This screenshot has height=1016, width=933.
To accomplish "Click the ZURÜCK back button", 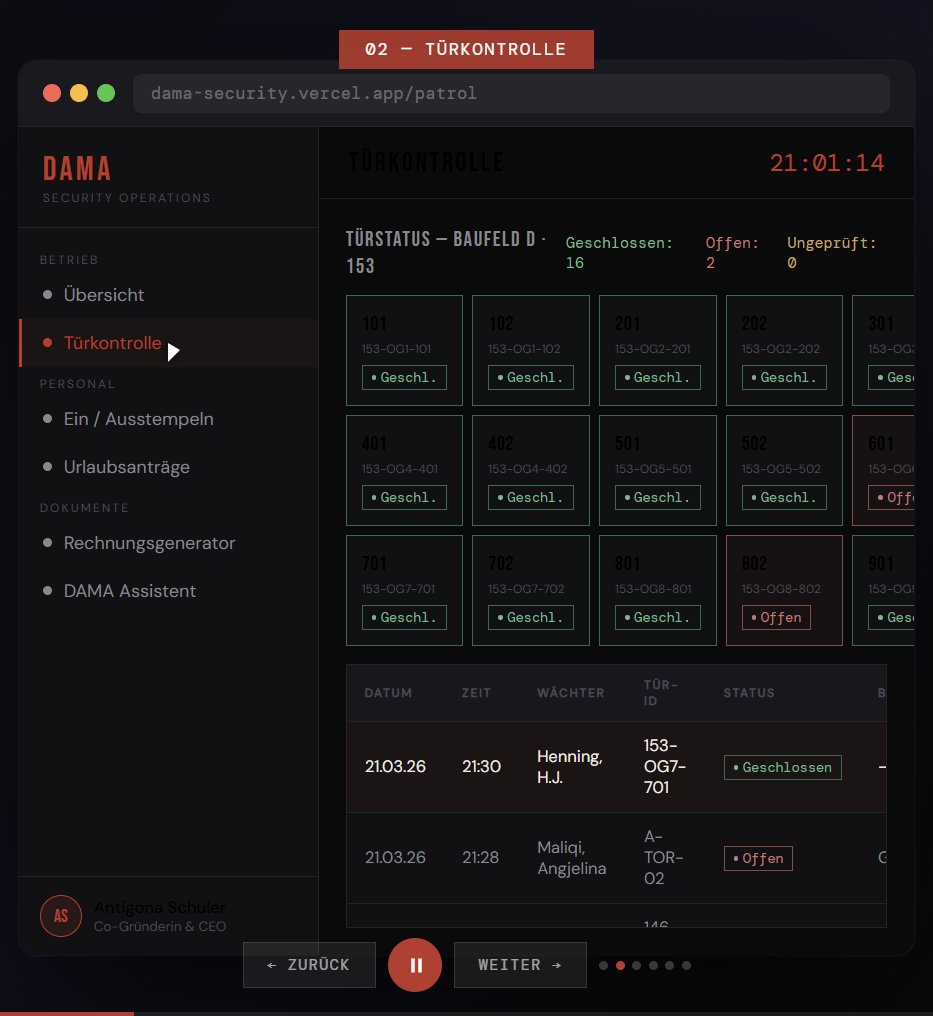I will [x=309, y=965].
